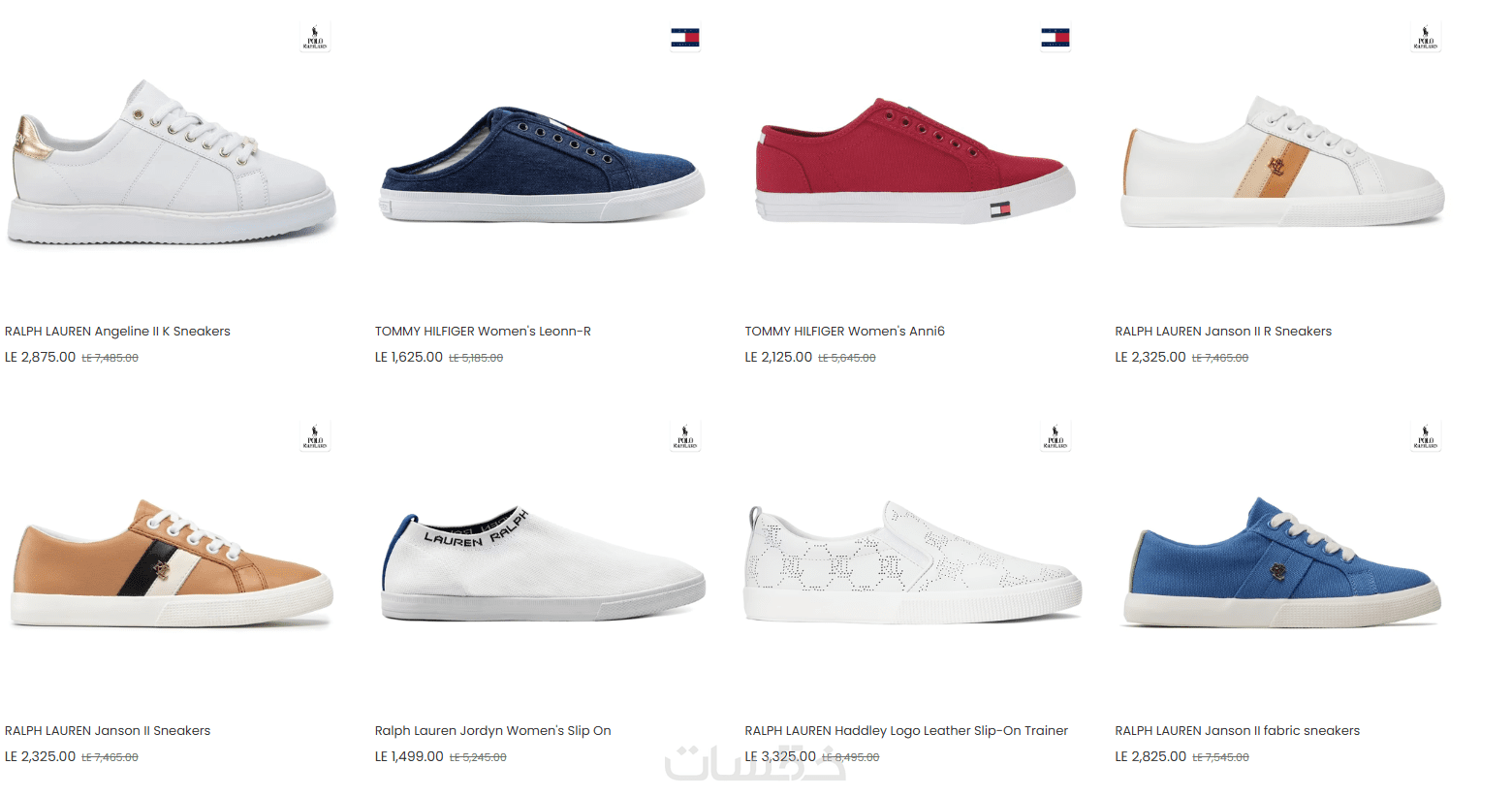Open TOMMY HILFIGER Women's Anni6 product link
Image resolution: width=1512 pixels, height=797 pixels.
point(844,332)
